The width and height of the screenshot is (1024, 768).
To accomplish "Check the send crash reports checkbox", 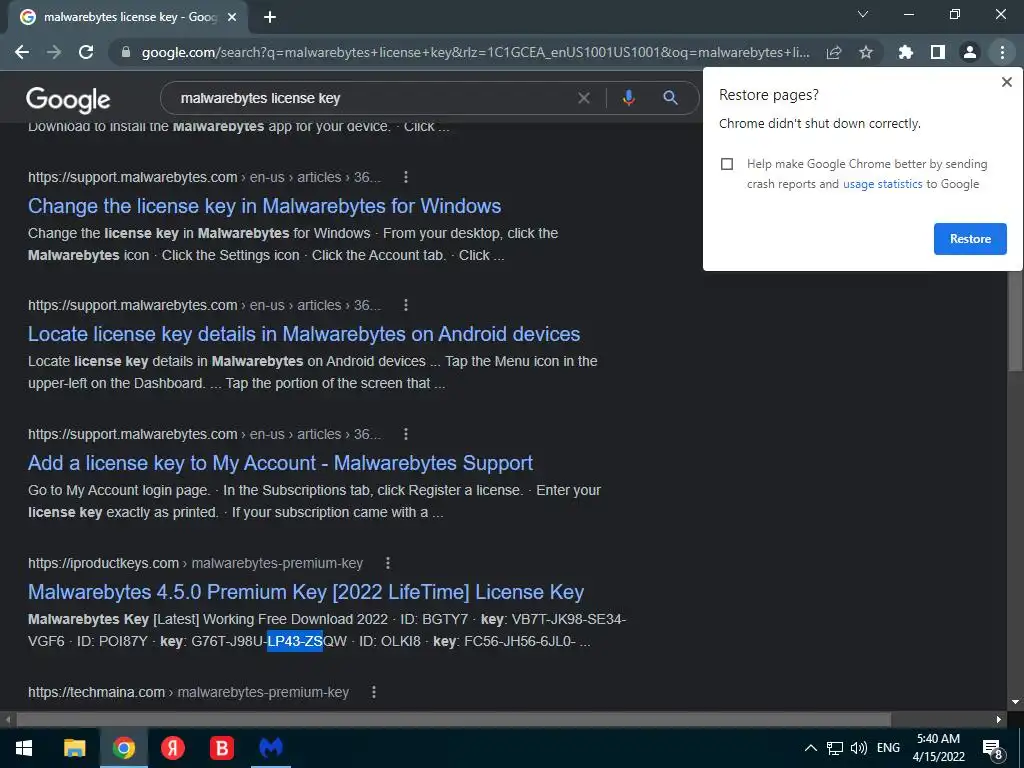I will pos(727,164).
